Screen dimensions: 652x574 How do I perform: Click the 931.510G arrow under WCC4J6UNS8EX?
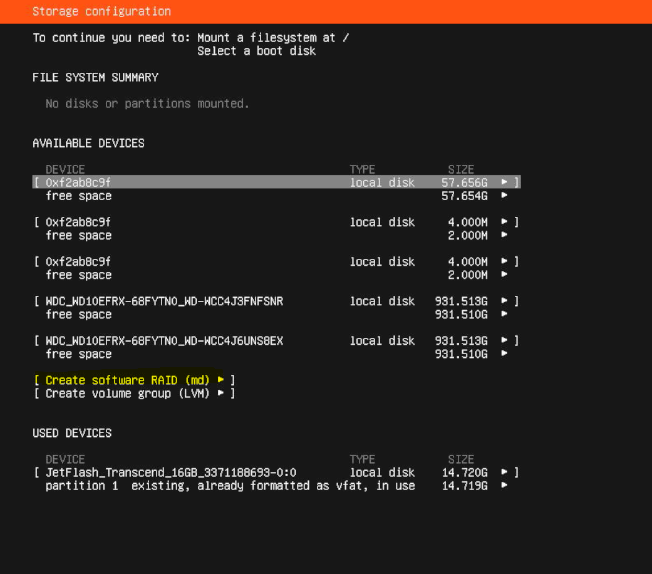[505, 354]
